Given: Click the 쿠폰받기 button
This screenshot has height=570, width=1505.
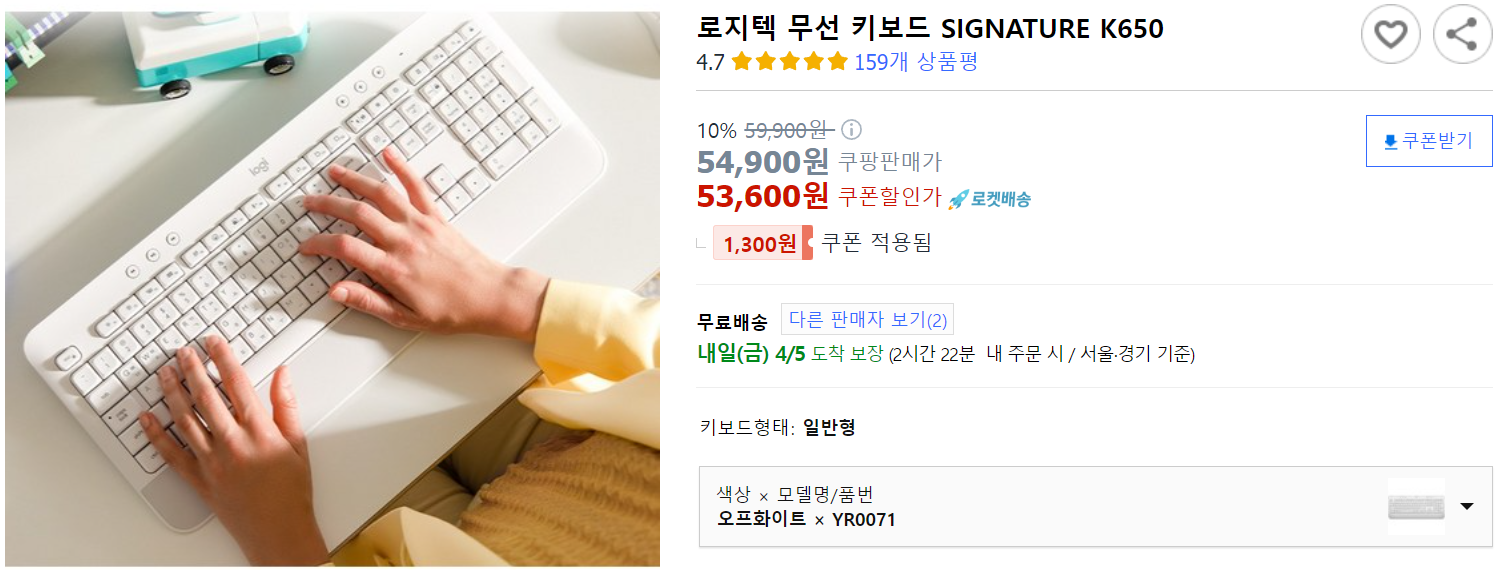Looking at the screenshot, I should [1429, 141].
